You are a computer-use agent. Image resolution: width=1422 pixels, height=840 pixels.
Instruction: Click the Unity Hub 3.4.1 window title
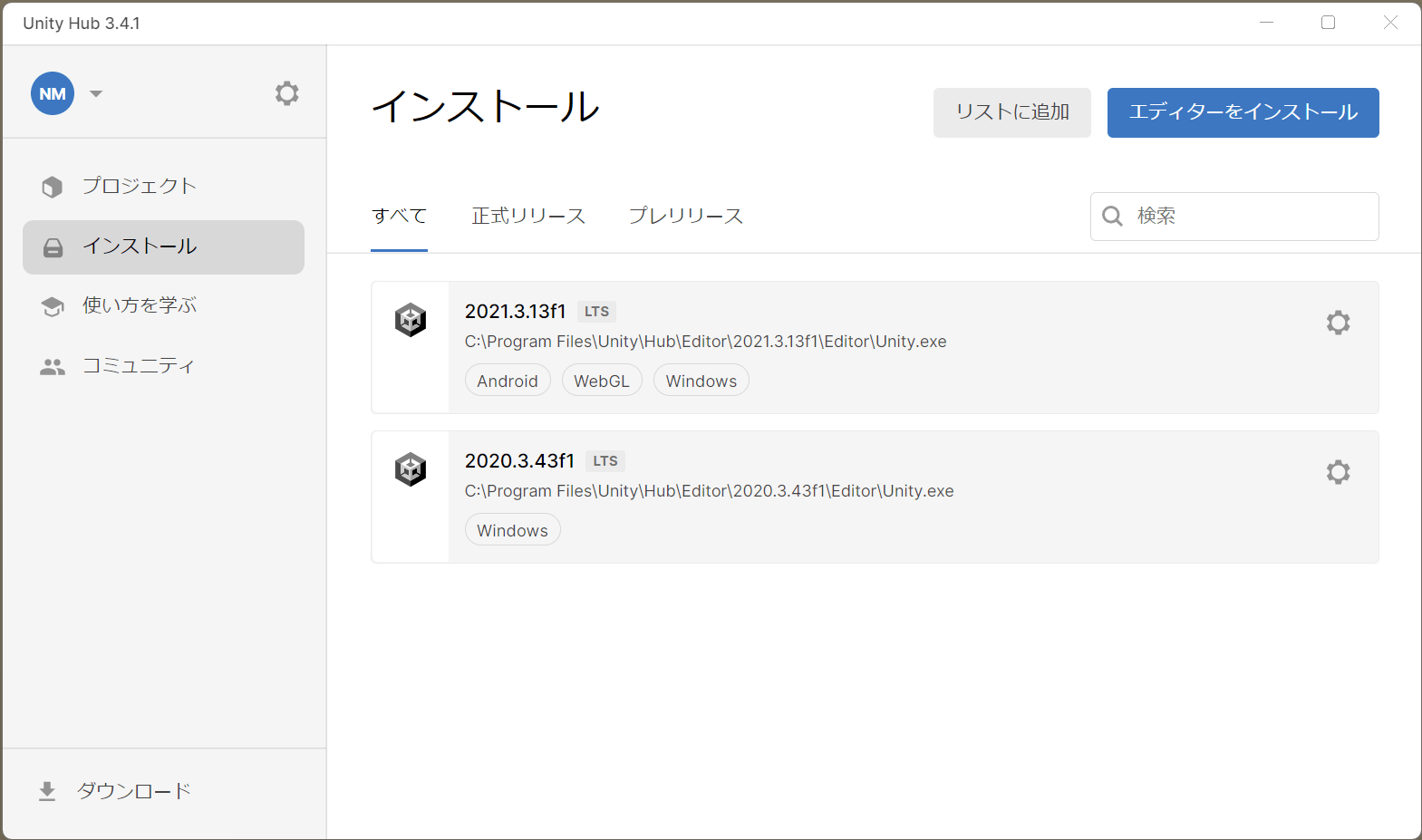tap(82, 24)
